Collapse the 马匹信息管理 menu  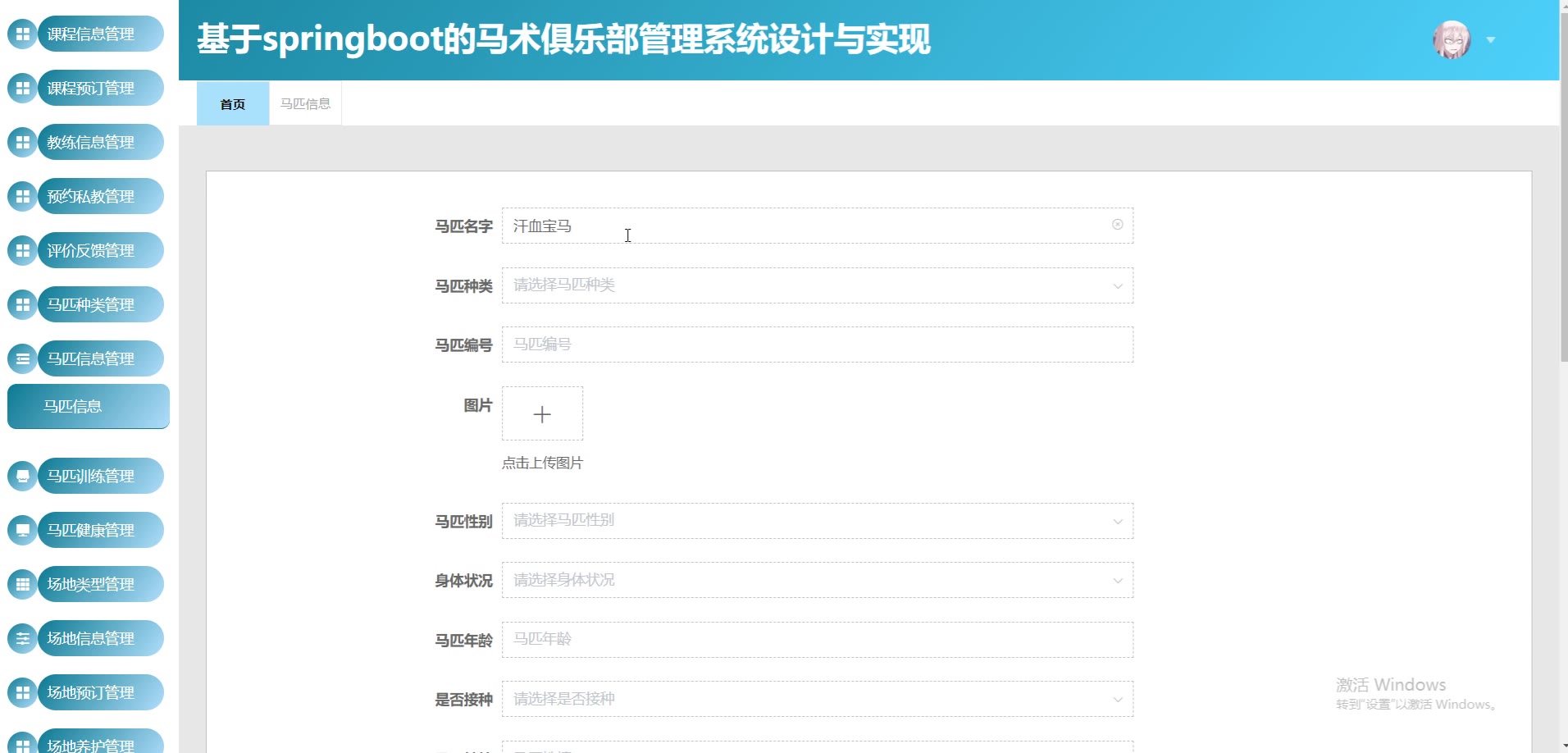click(x=101, y=358)
